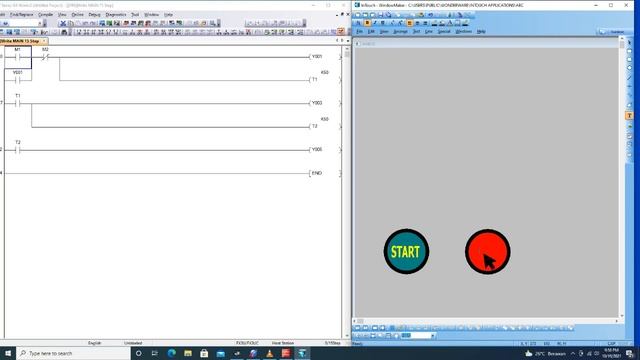Open the Window menu in GX Works

coord(151,14)
